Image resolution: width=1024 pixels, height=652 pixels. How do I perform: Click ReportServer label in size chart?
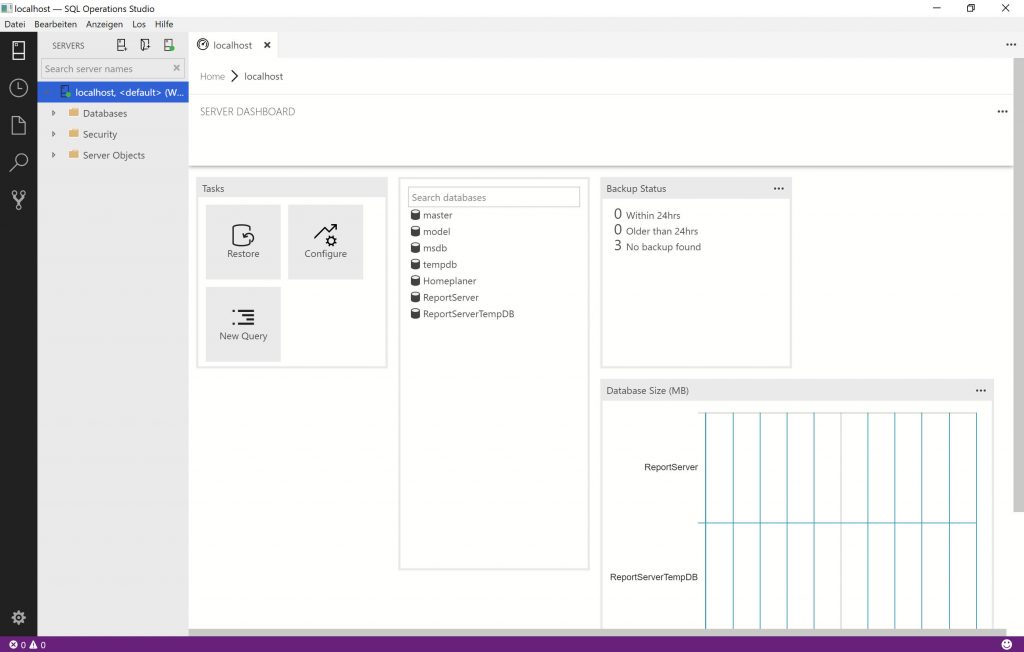tap(671, 467)
